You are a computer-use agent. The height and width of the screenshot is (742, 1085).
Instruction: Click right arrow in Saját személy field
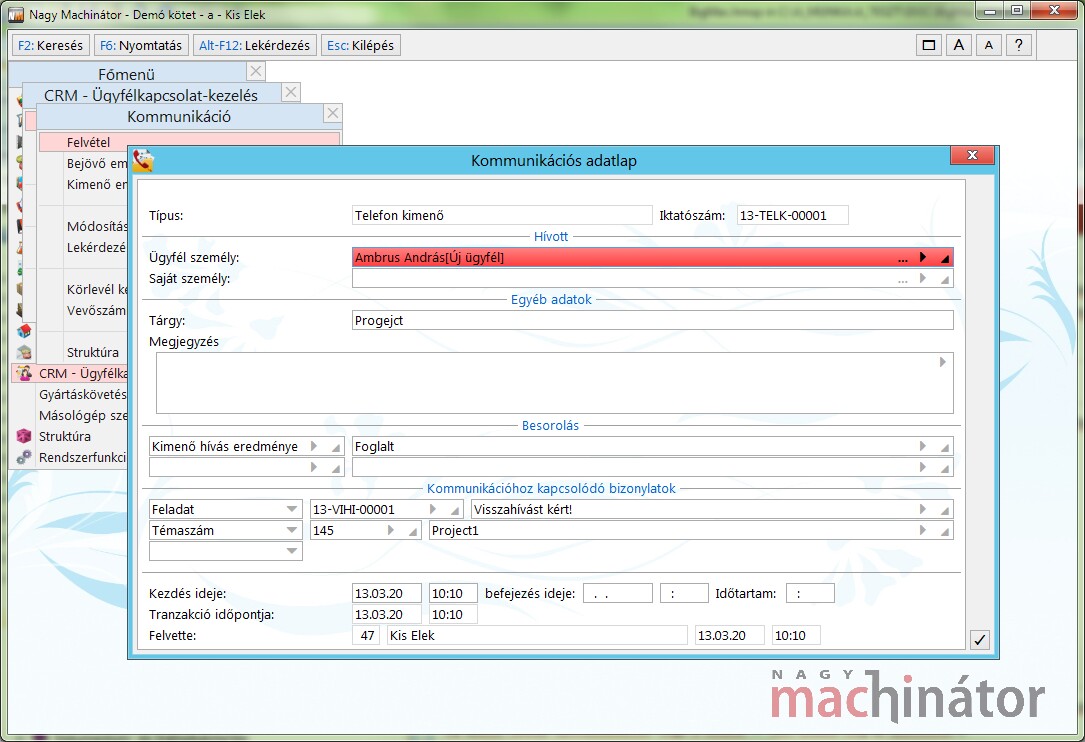tap(923, 278)
